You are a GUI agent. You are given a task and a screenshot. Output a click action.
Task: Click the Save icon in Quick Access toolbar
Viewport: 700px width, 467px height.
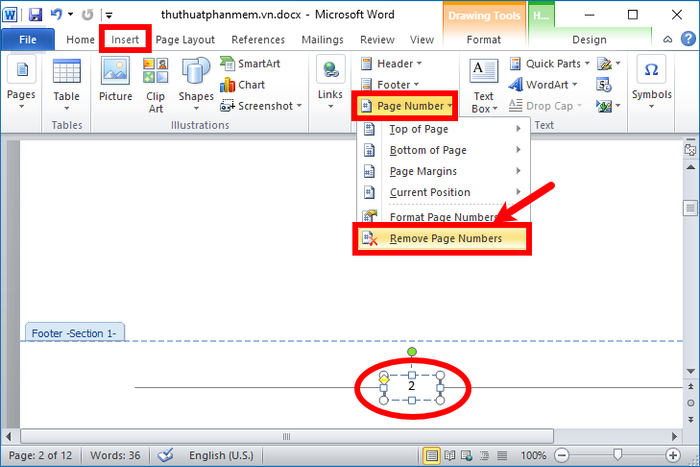pyautogui.click(x=35, y=15)
